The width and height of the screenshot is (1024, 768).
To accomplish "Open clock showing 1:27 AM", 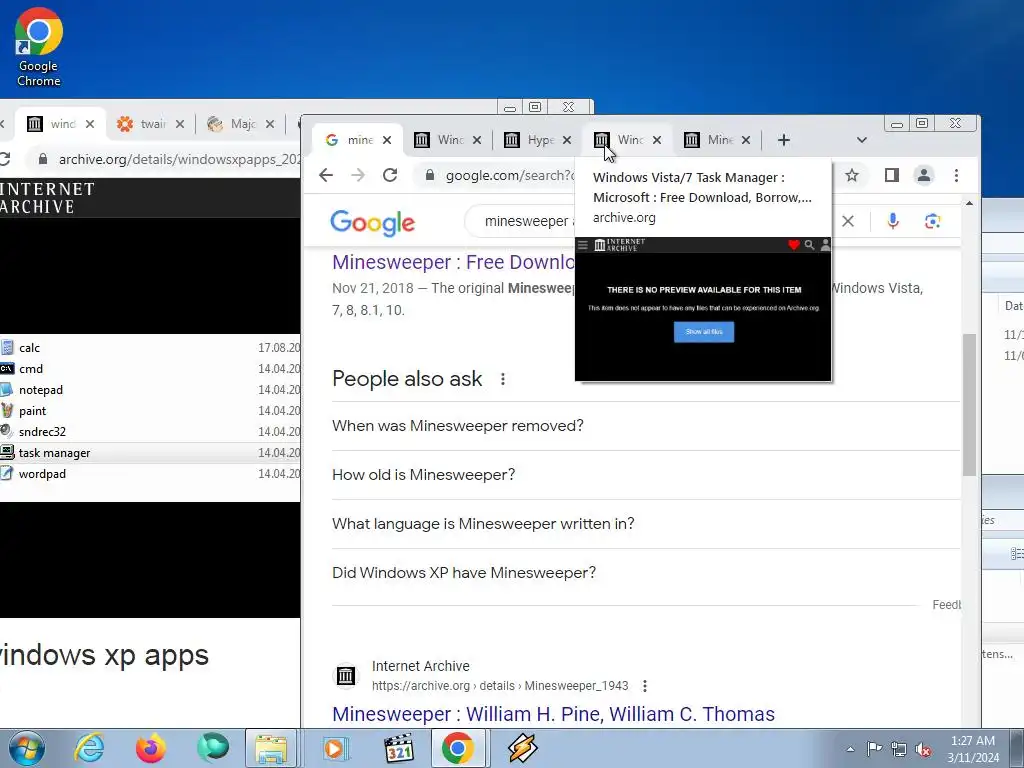I will (x=973, y=749).
